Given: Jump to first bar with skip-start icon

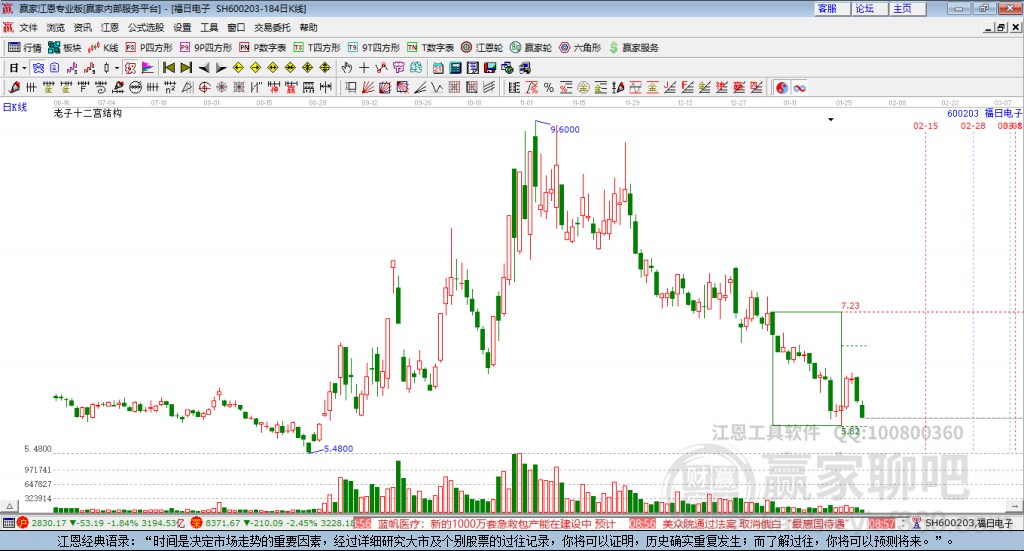Looking at the screenshot, I should point(169,68).
